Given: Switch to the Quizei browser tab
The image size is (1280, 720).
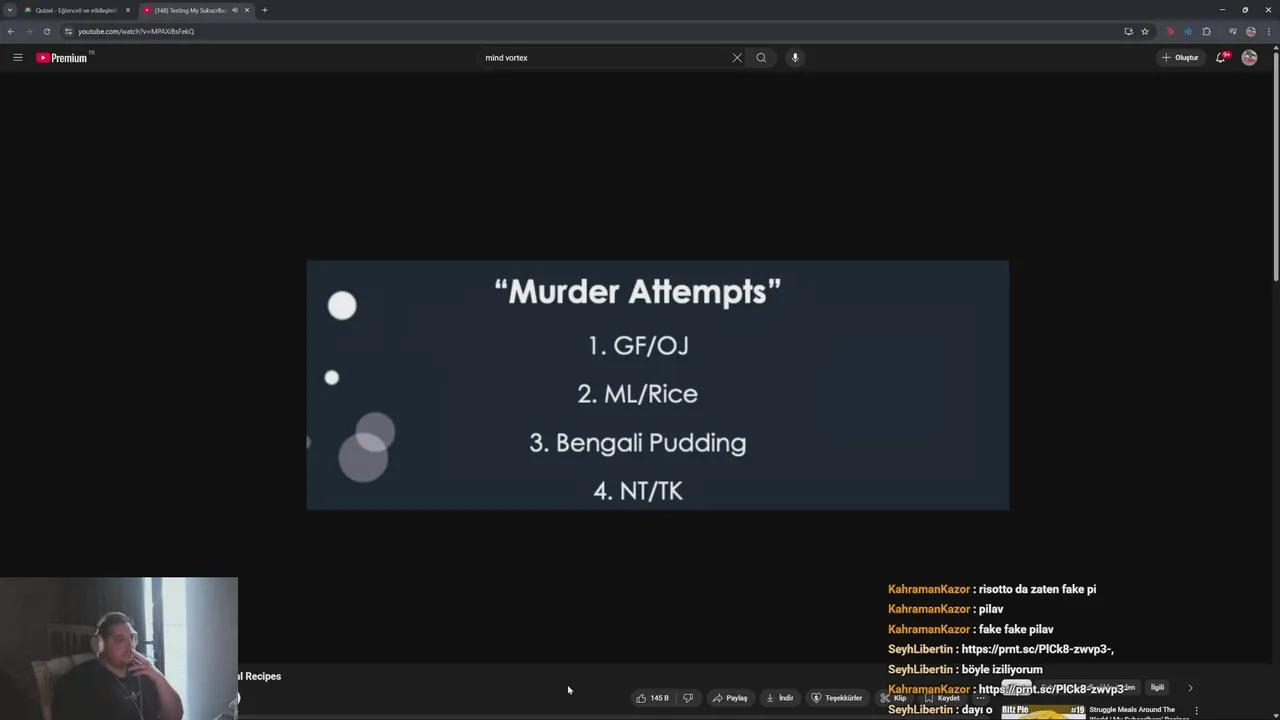Looking at the screenshot, I should click(x=76, y=10).
